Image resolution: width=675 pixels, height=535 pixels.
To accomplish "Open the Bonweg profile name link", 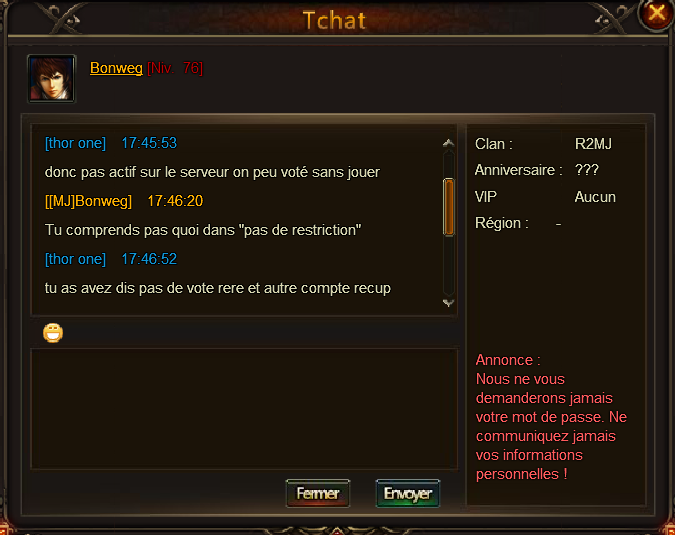I will click(x=116, y=68).
